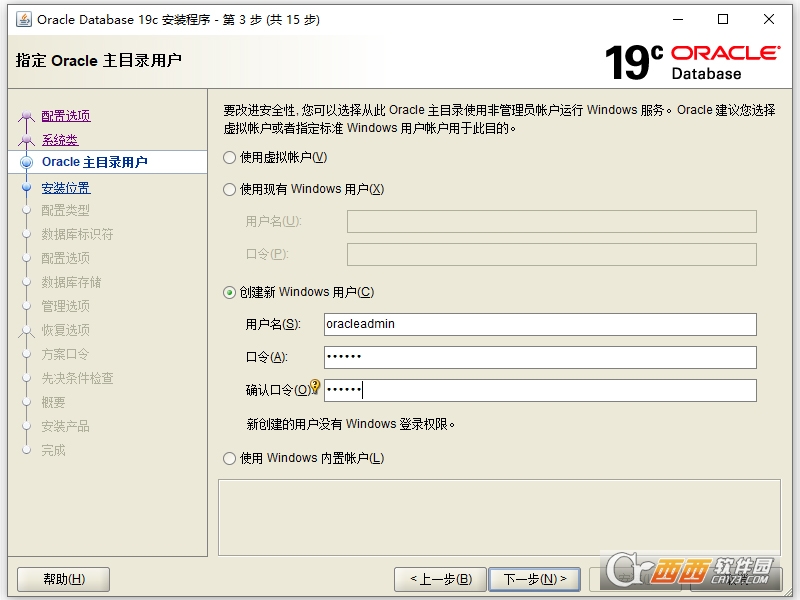The width and height of the screenshot is (800, 600).
Task: Click the Help (帮助) button
Action: pos(64,579)
